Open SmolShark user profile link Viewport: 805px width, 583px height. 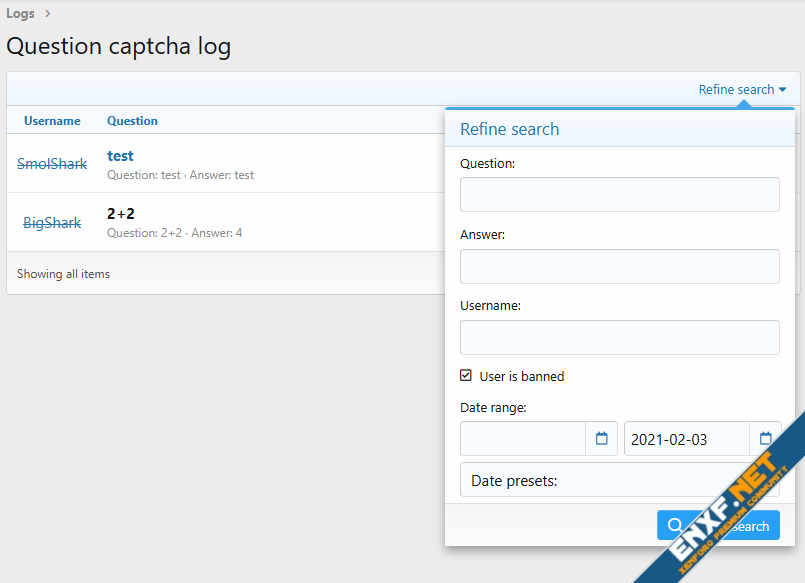point(52,164)
